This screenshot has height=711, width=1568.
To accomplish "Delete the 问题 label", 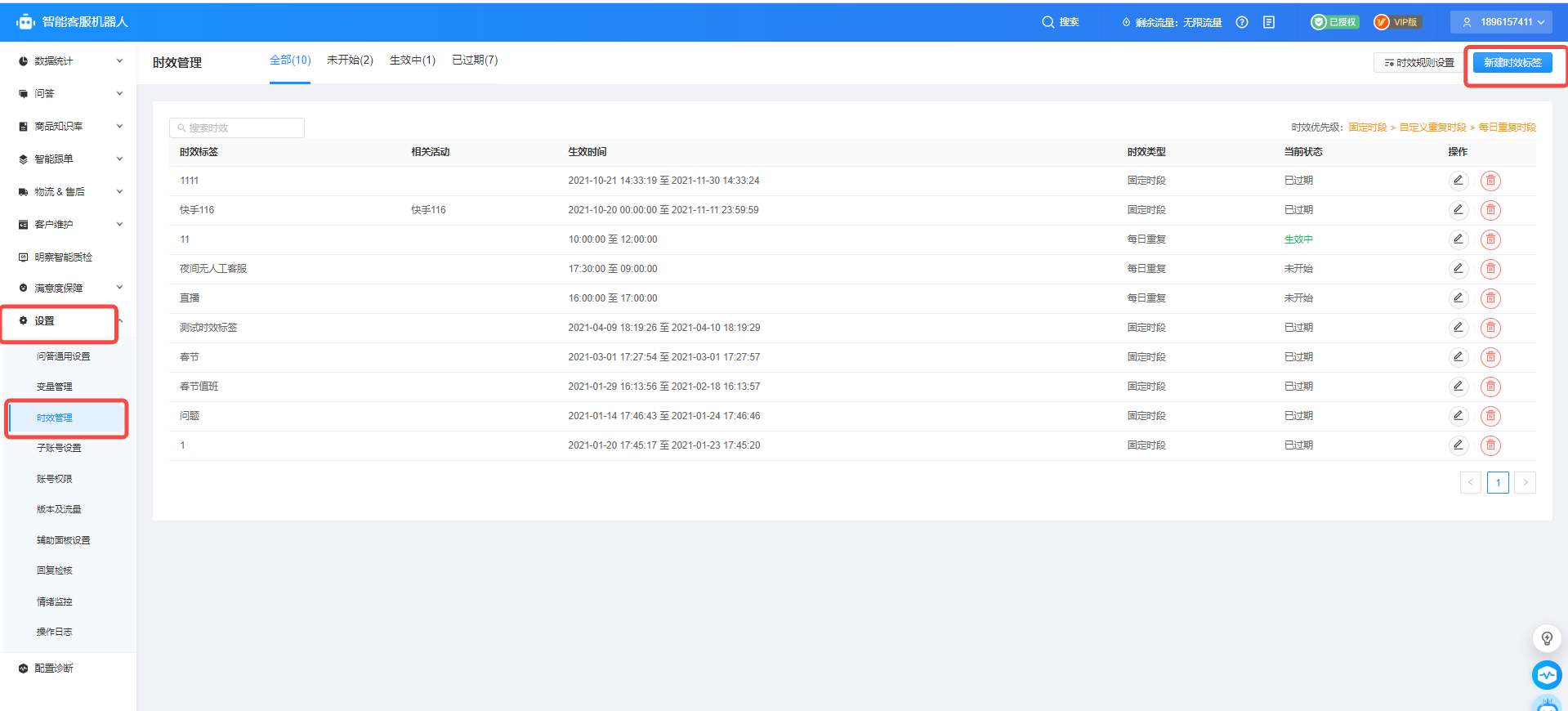I will point(1490,416).
